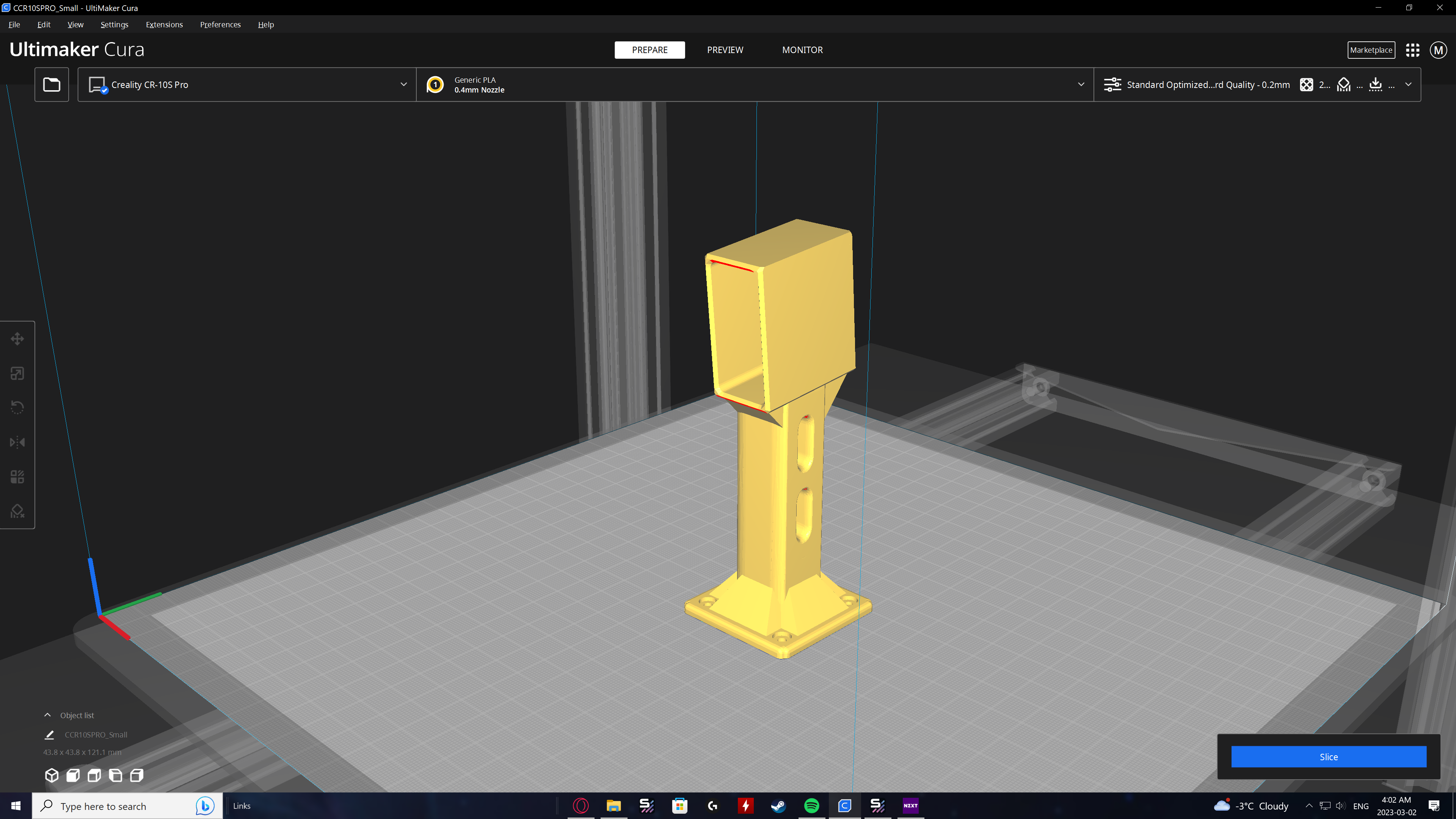
Task: Select the Support Blocker tool
Action: point(17,511)
